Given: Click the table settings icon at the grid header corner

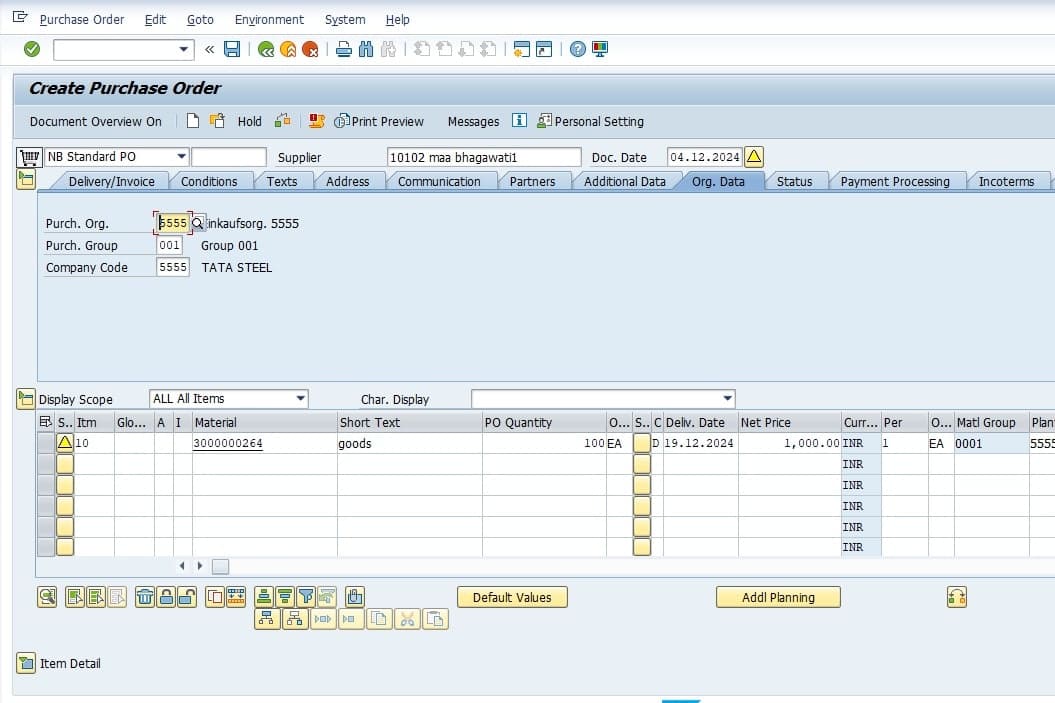Looking at the screenshot, I should click(x=46, y=422).
